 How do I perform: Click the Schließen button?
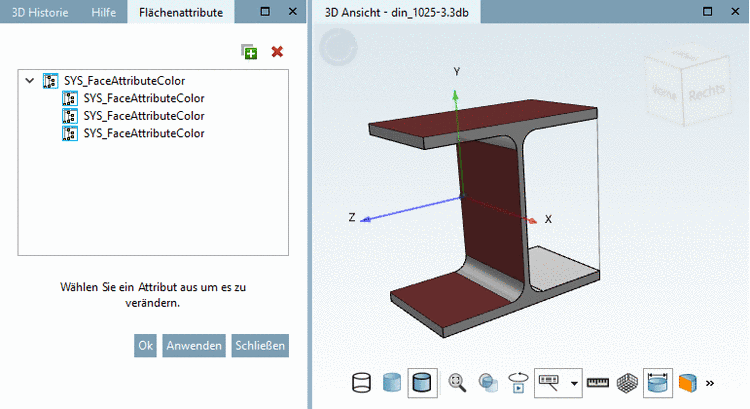[260, 345]
